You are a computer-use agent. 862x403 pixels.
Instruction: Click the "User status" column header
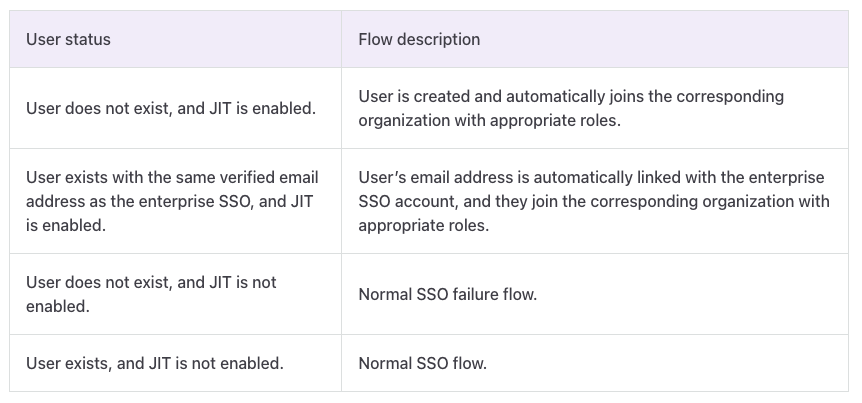pyautogui.click(x=68, y=40)
